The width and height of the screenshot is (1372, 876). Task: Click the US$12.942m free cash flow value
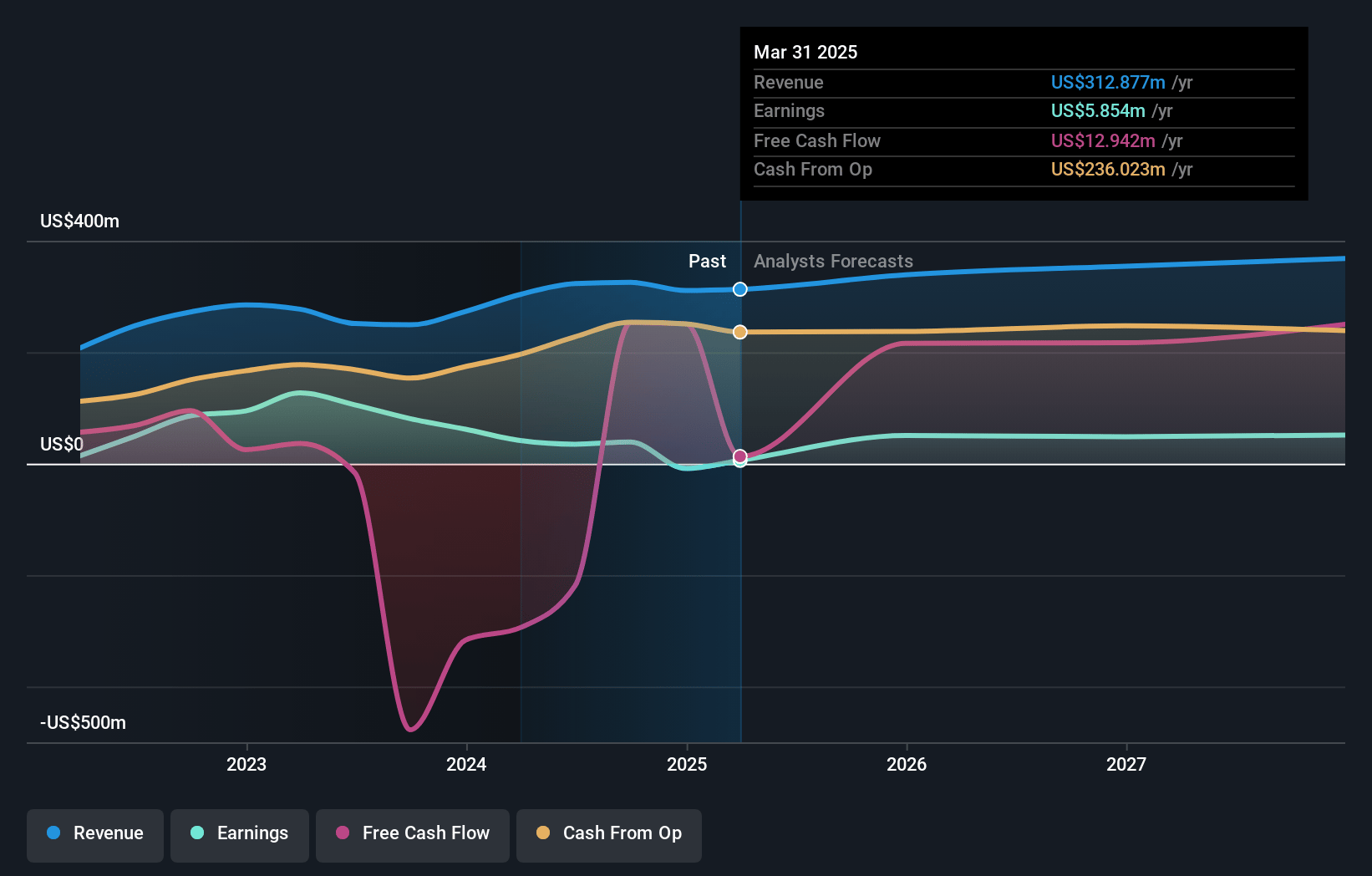click(1103, 140)
